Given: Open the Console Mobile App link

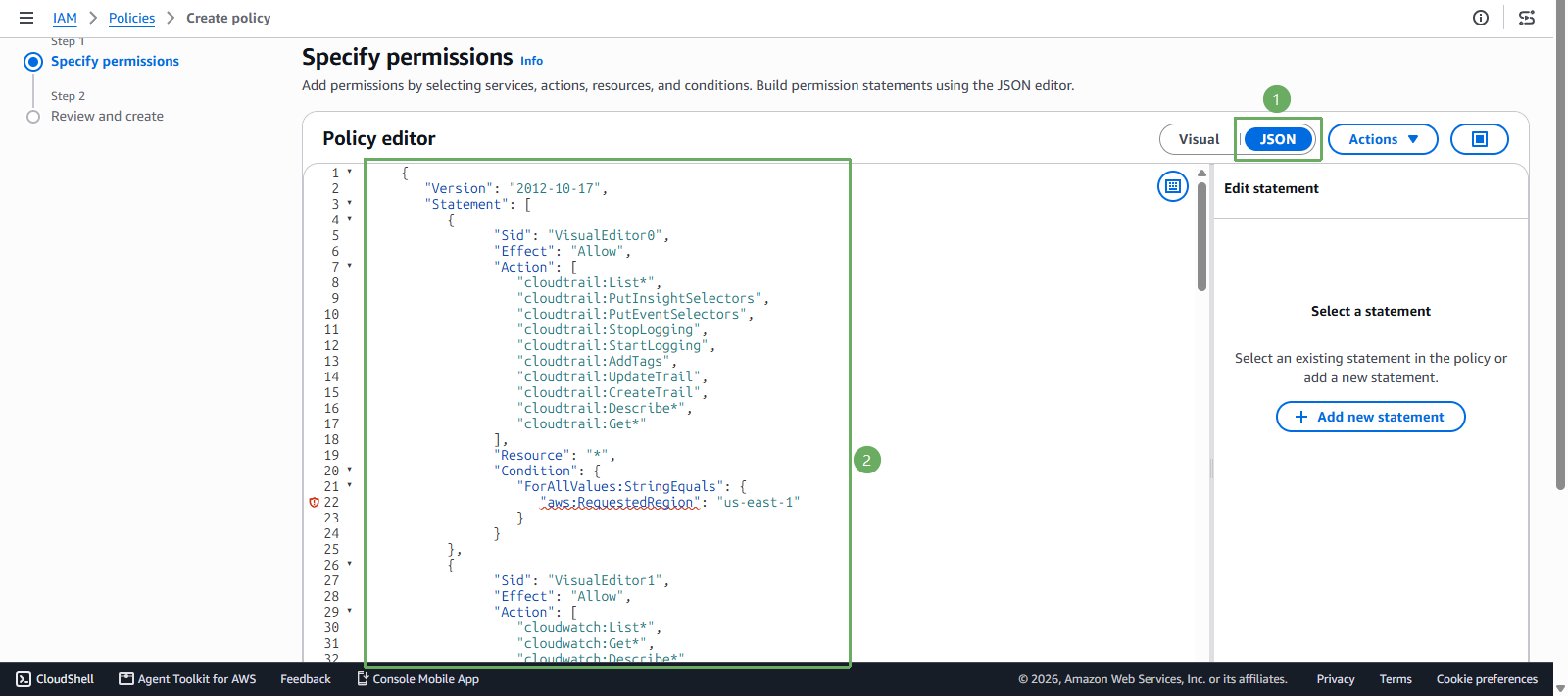Looking at the screenshot, I should pyautogui.click(x=417, y=679).
